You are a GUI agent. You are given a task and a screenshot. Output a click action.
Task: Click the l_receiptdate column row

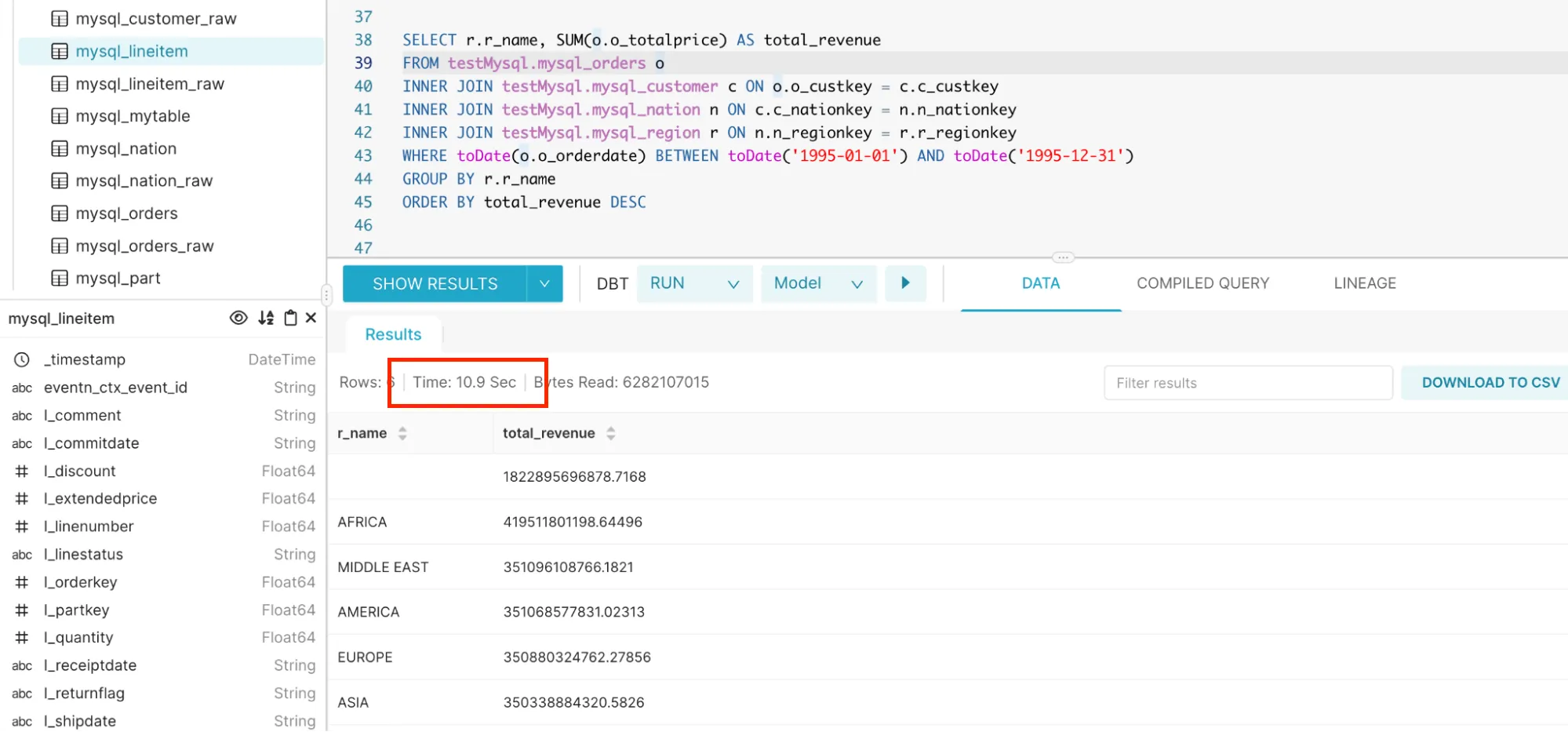tap(163, 665)
